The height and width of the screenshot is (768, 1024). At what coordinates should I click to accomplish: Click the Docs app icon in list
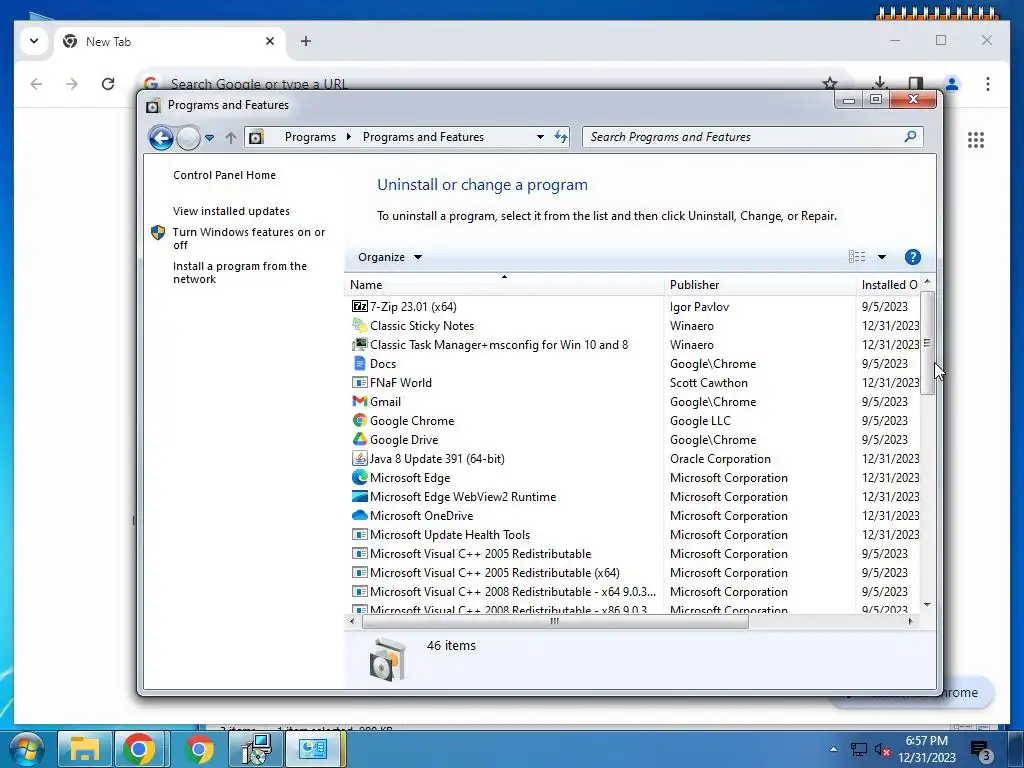coord(360,363)
